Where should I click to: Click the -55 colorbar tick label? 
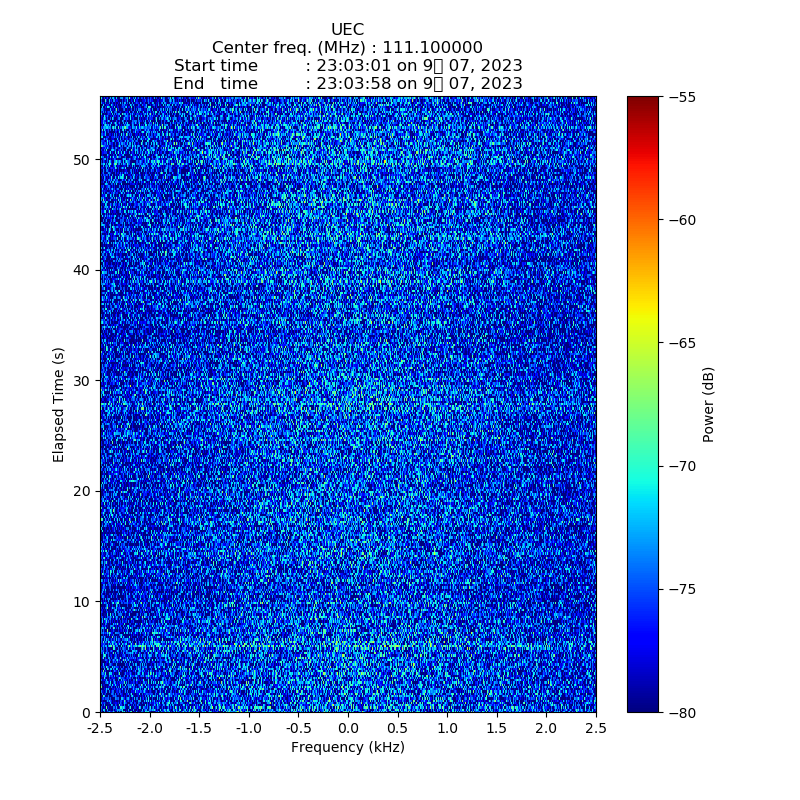690,97
